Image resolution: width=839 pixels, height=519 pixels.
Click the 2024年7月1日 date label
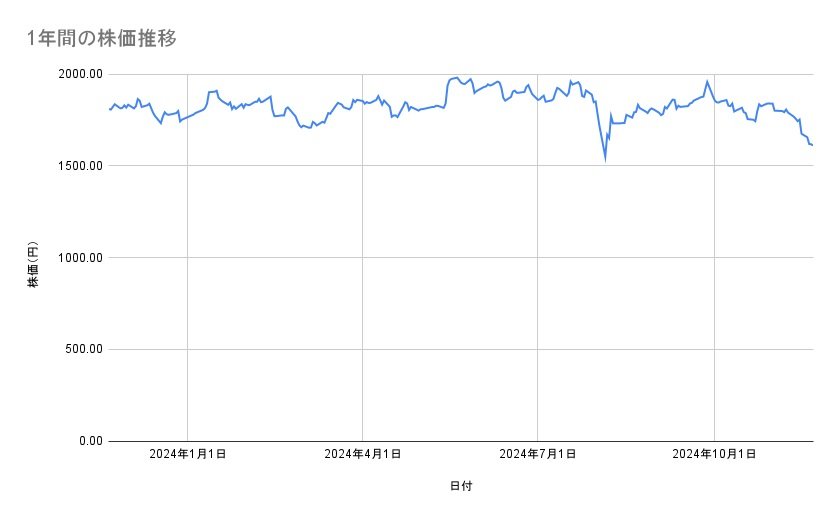click(x=538, y=455)
